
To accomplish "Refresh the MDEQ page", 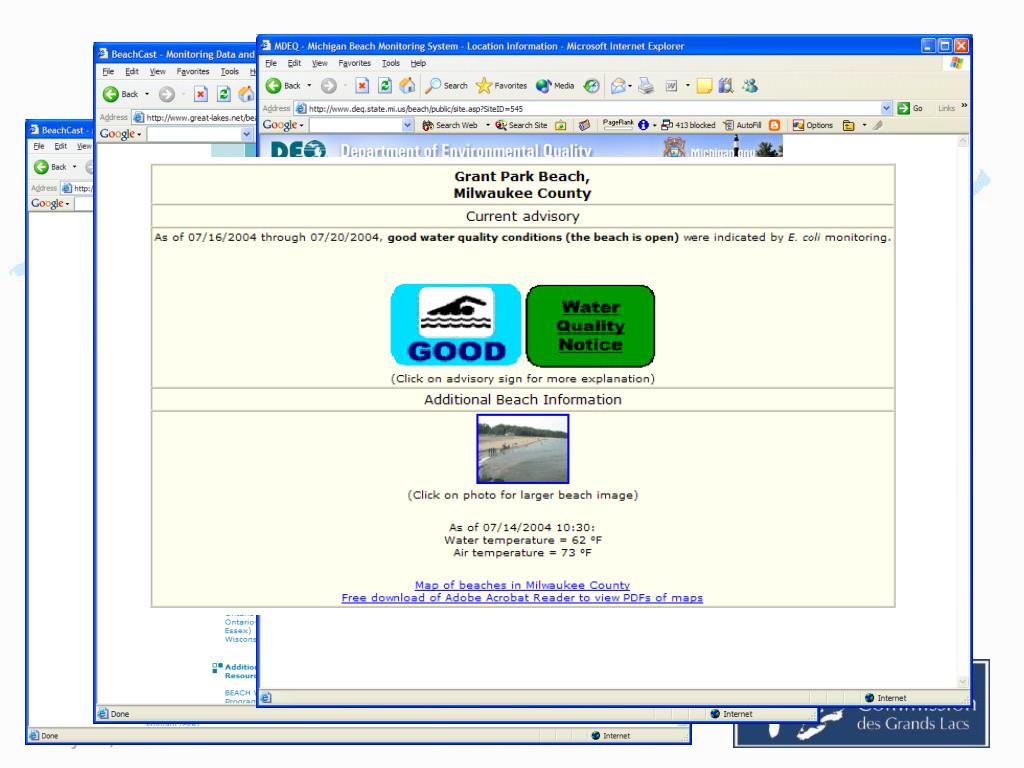I will 385,86.
